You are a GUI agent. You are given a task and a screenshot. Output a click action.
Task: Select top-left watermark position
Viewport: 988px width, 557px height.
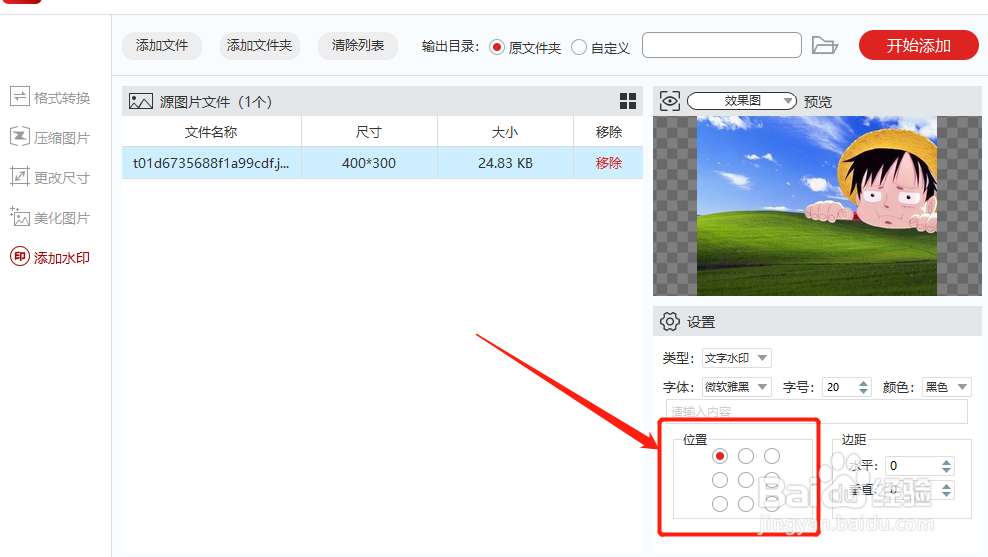click(x=720, y=456)
